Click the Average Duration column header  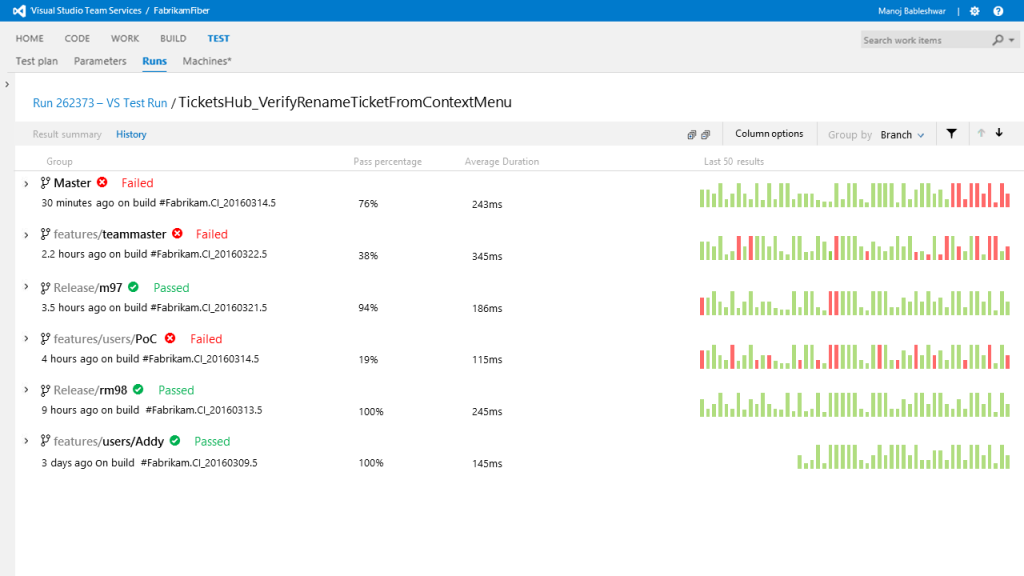click(x=502, y=161)
